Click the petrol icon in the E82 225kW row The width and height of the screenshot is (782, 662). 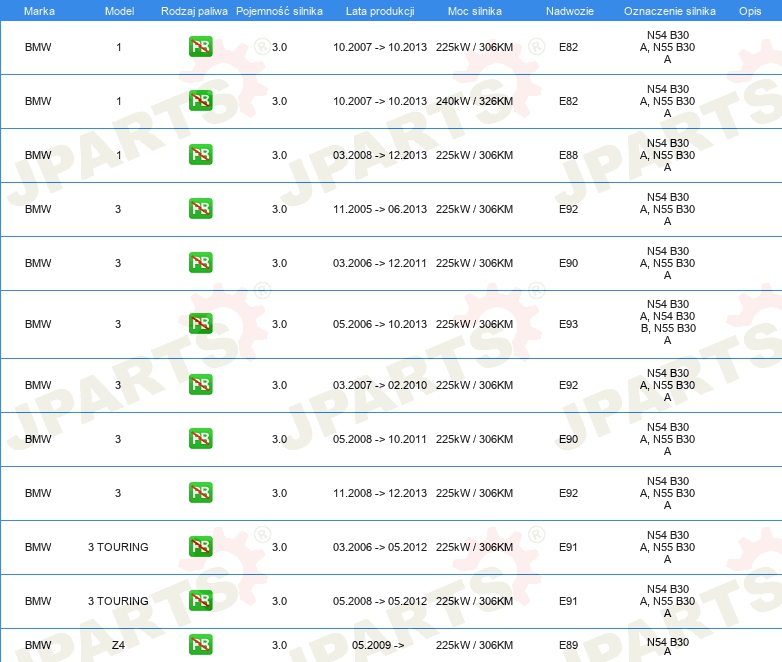200,47
